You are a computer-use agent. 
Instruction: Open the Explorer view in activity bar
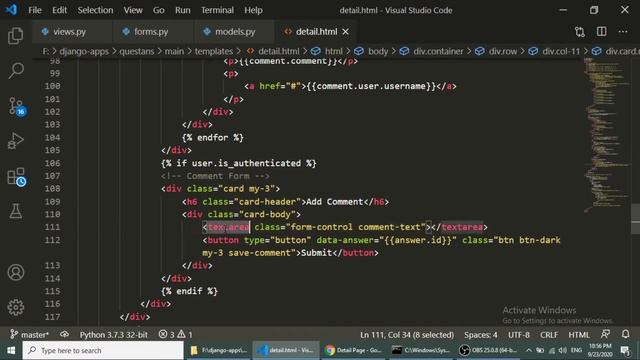tap(16, 36)
